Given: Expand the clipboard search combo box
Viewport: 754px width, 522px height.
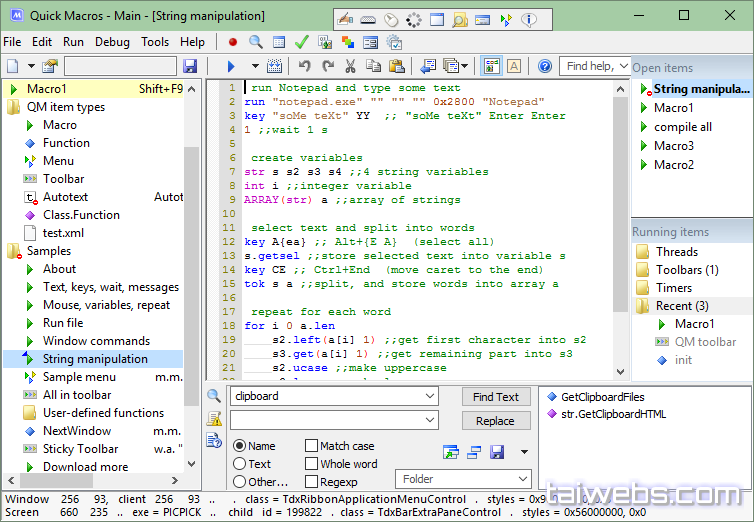Looking at the screenshot, I should 431,396.
